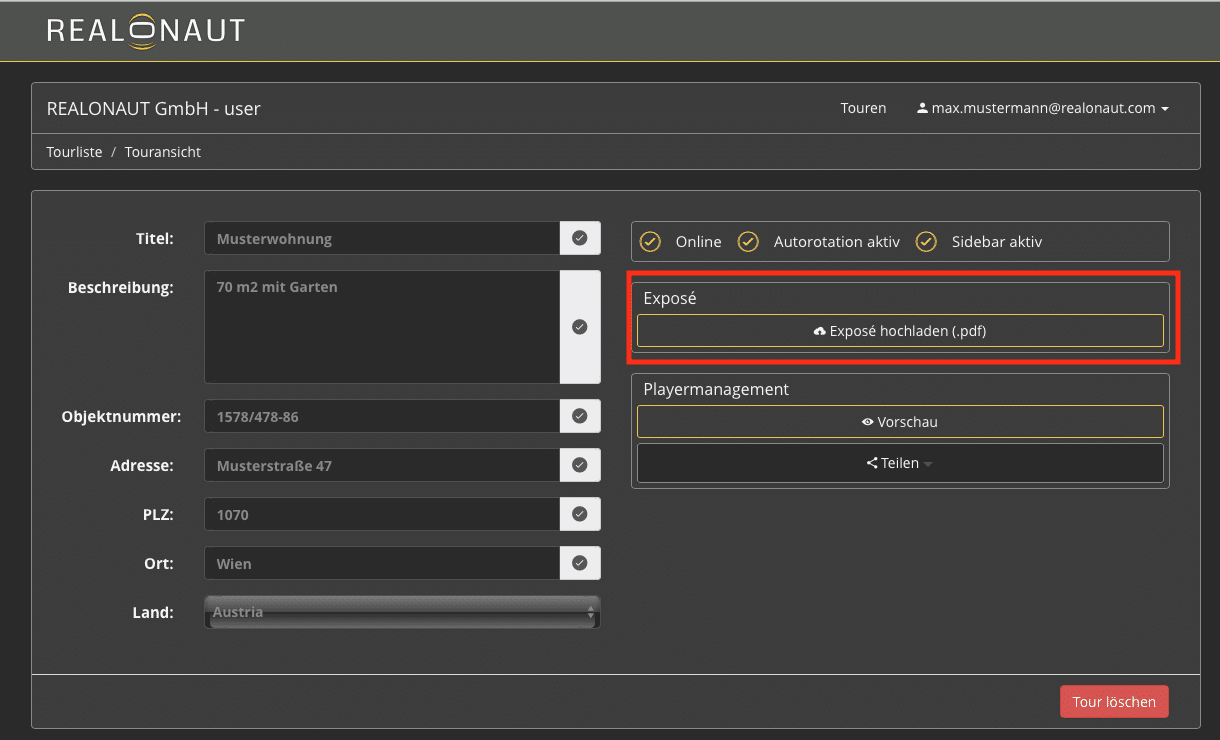
Task: Expand the Teilen share dropdown
Action: pyautogui.click(x=900, y=463)
